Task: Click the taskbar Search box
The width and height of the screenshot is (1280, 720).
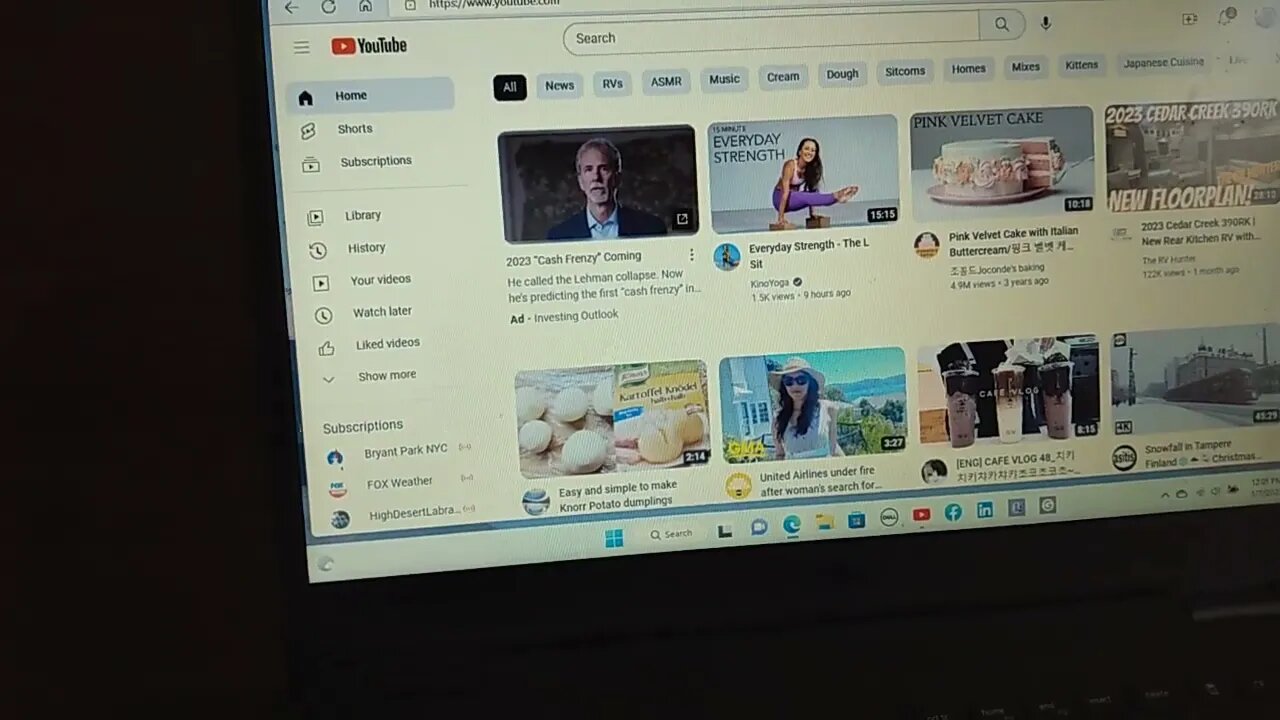Action: coord(671,534)
